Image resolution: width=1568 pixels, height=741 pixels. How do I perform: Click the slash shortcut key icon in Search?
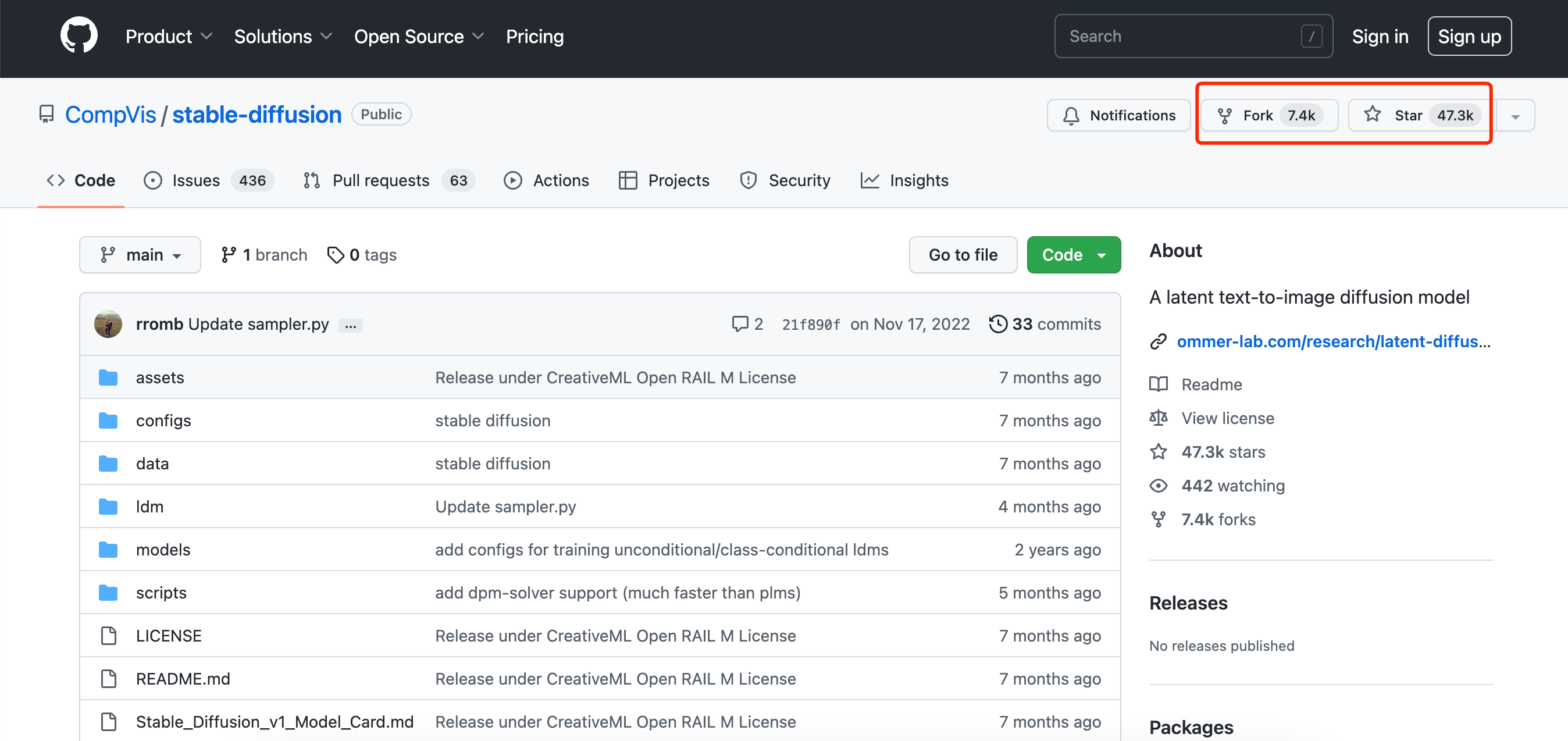(1311, 37)
